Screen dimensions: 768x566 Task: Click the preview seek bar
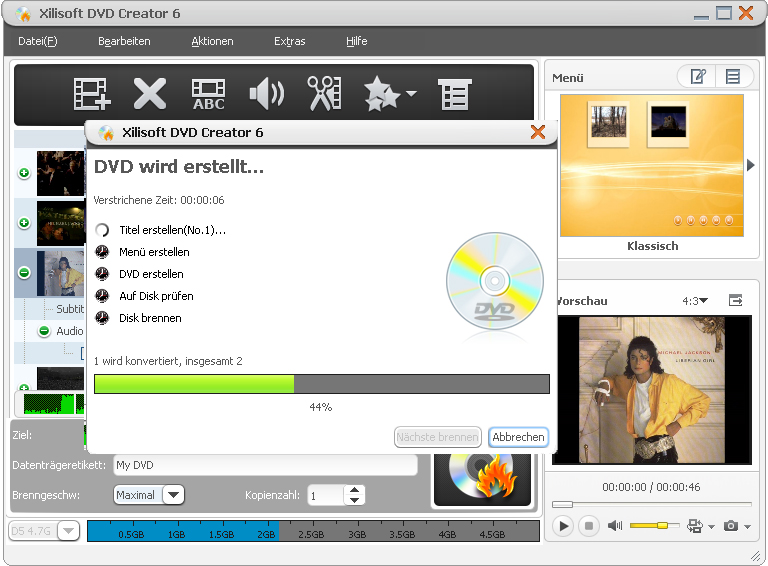click(x=651, y=504)
